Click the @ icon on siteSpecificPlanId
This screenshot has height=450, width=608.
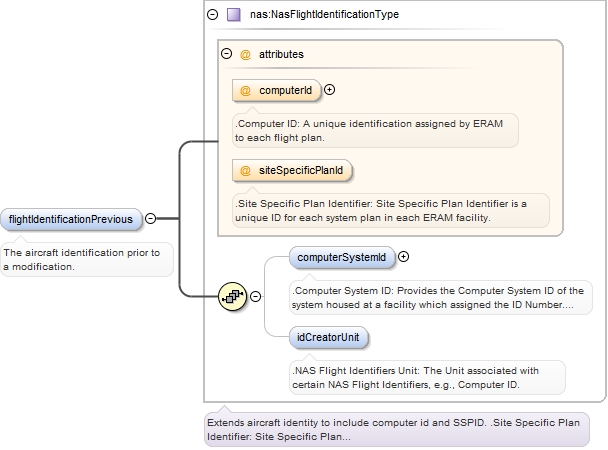245,170
